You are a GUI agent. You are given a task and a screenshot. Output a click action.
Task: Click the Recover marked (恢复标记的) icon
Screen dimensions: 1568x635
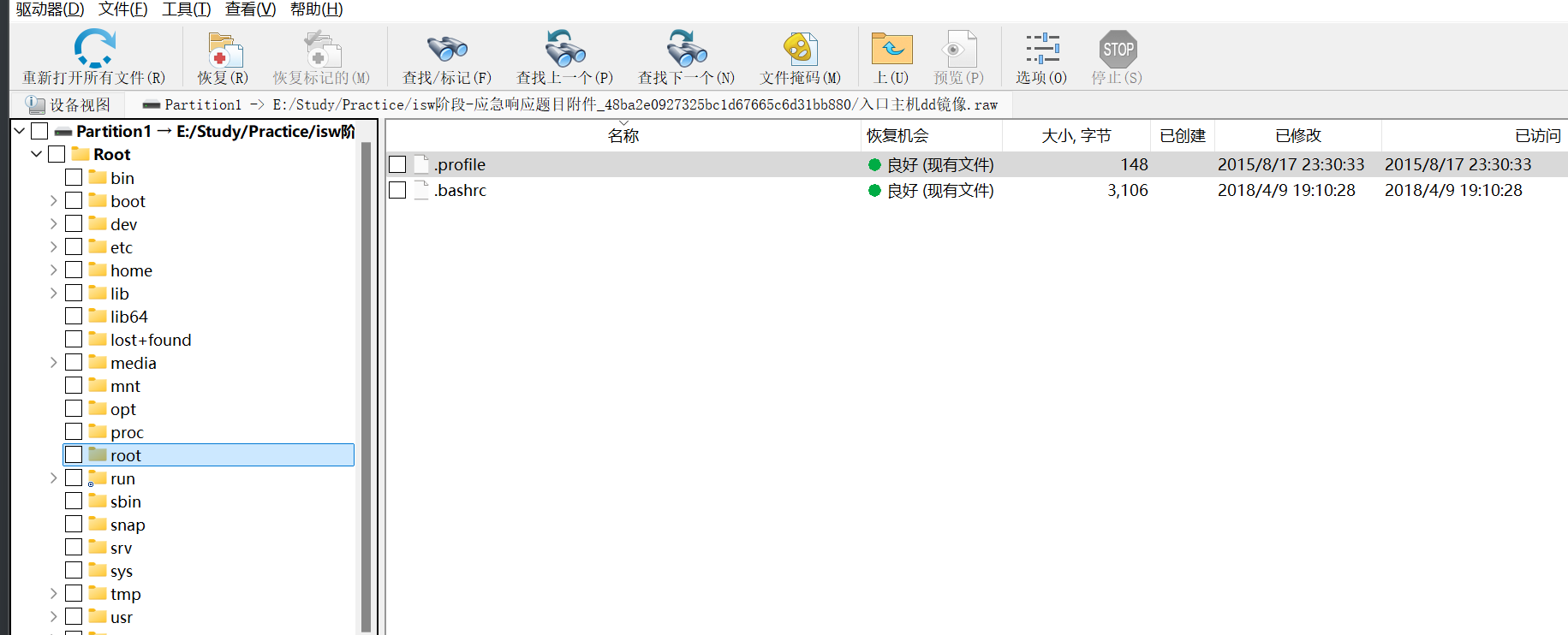point(322,50)
